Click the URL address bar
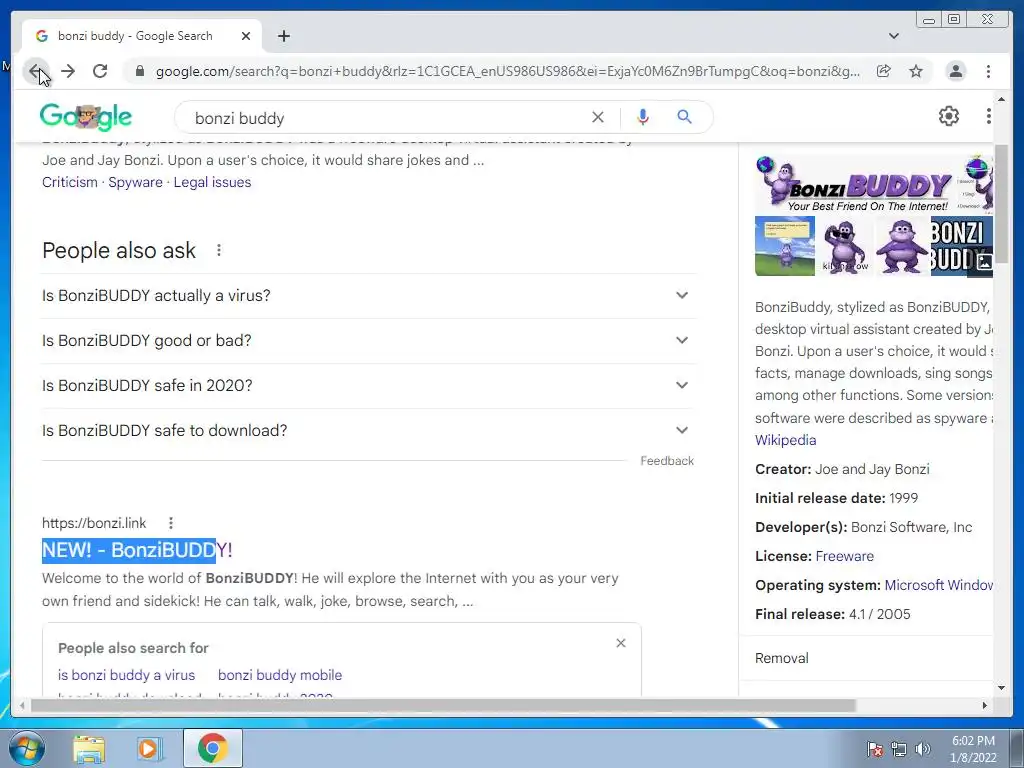The image size is (1024, 768). coord(507,71)
